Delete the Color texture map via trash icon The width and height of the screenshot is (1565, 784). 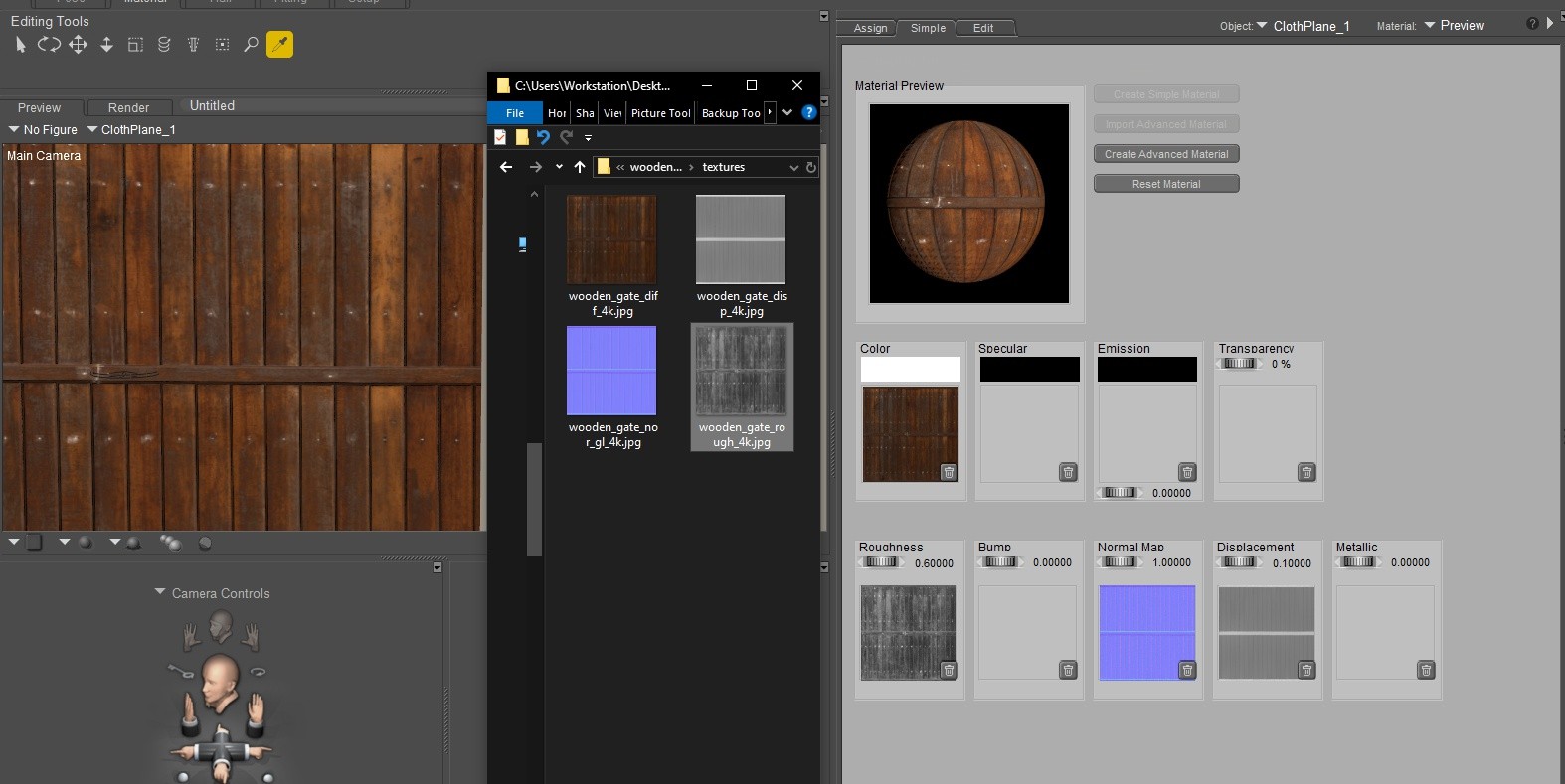pos(949,472)
